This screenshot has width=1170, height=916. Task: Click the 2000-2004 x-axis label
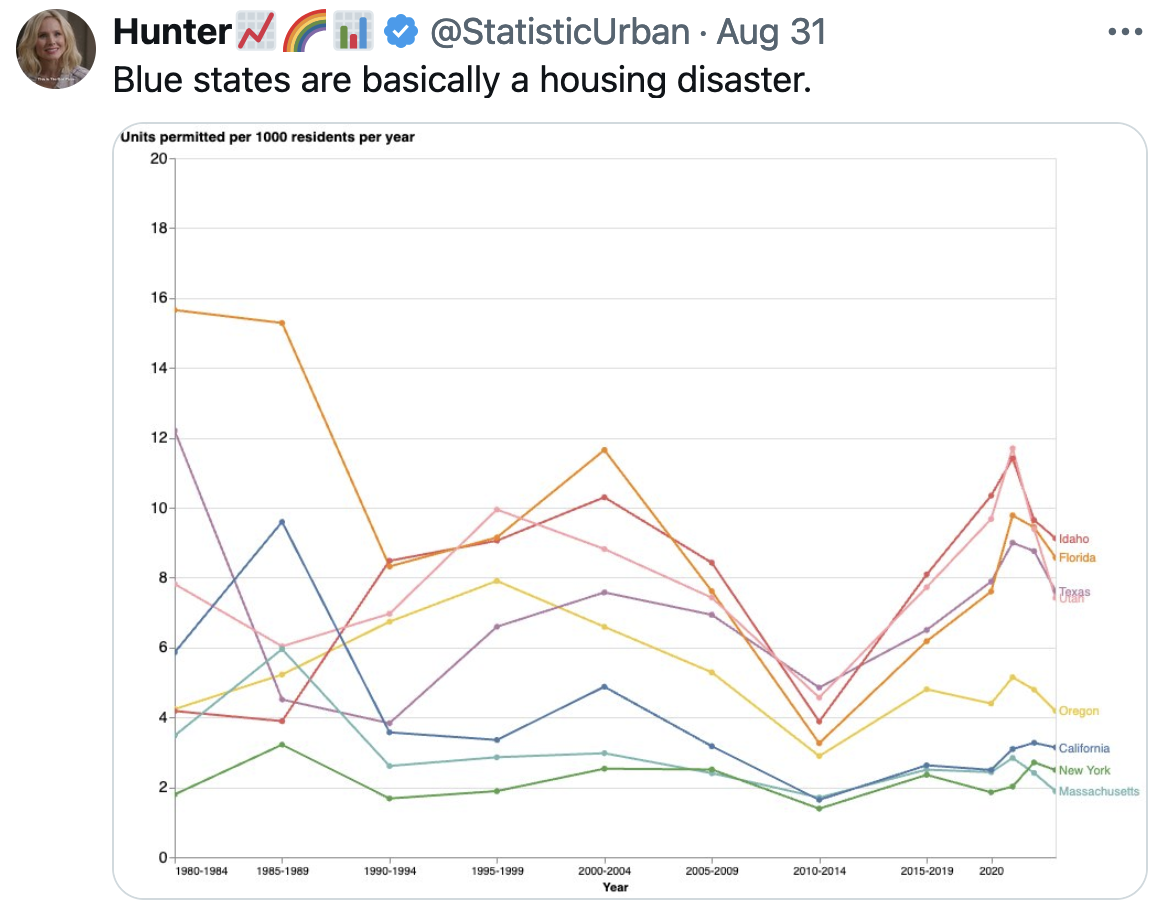click(604, 871)
